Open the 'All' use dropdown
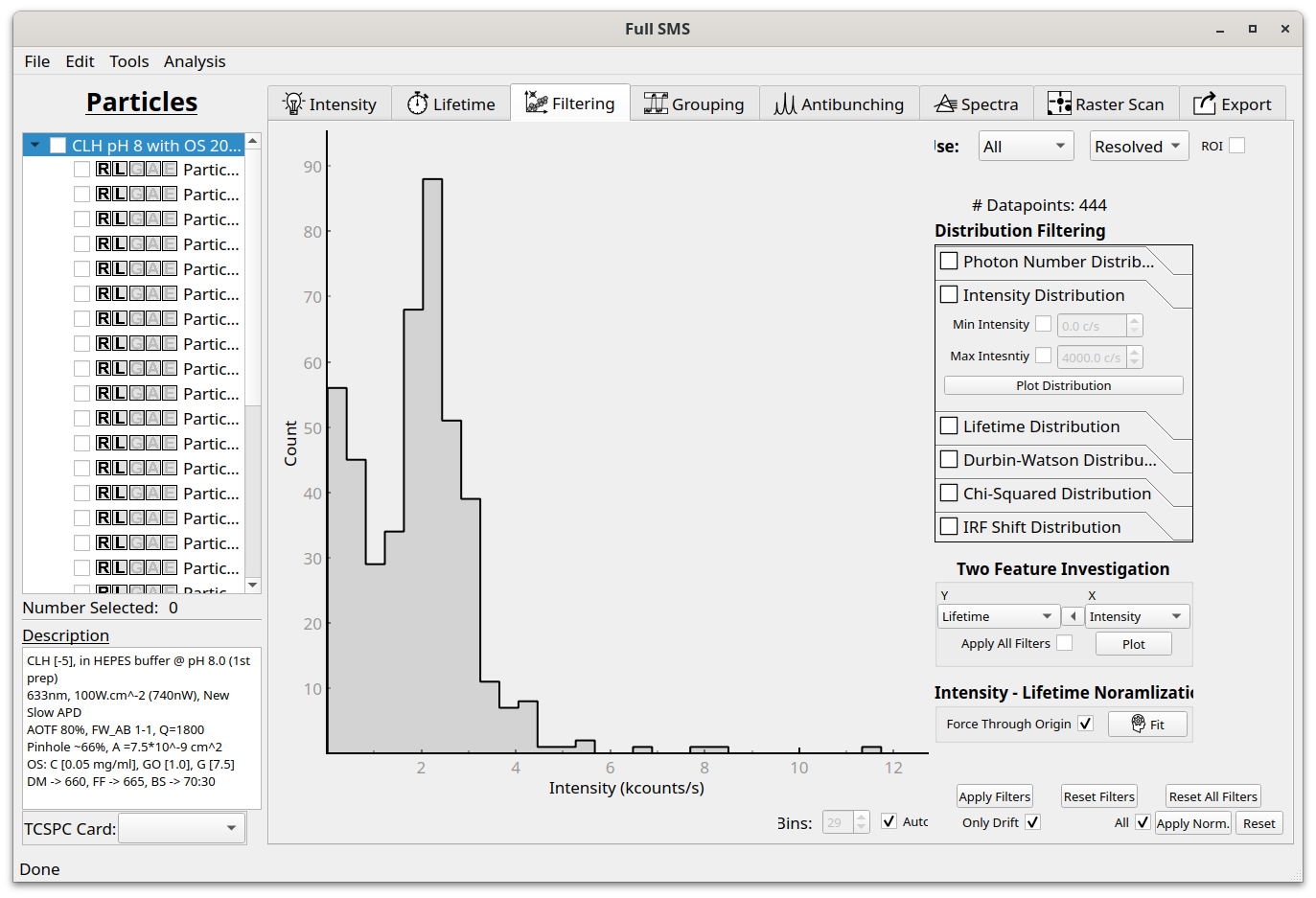The width and height of the screenshot is (1316, 898). 1026,147
